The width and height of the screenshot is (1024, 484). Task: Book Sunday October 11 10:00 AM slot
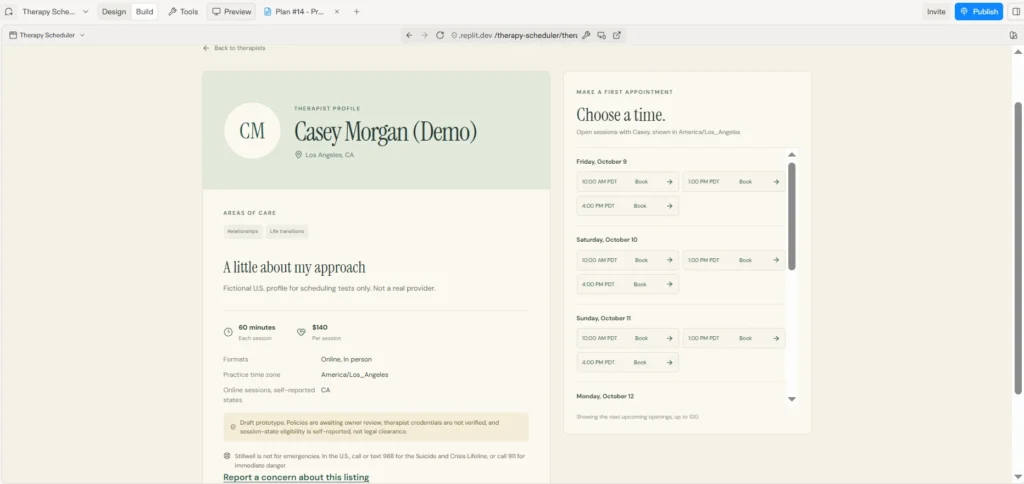(x=628, y=338)
